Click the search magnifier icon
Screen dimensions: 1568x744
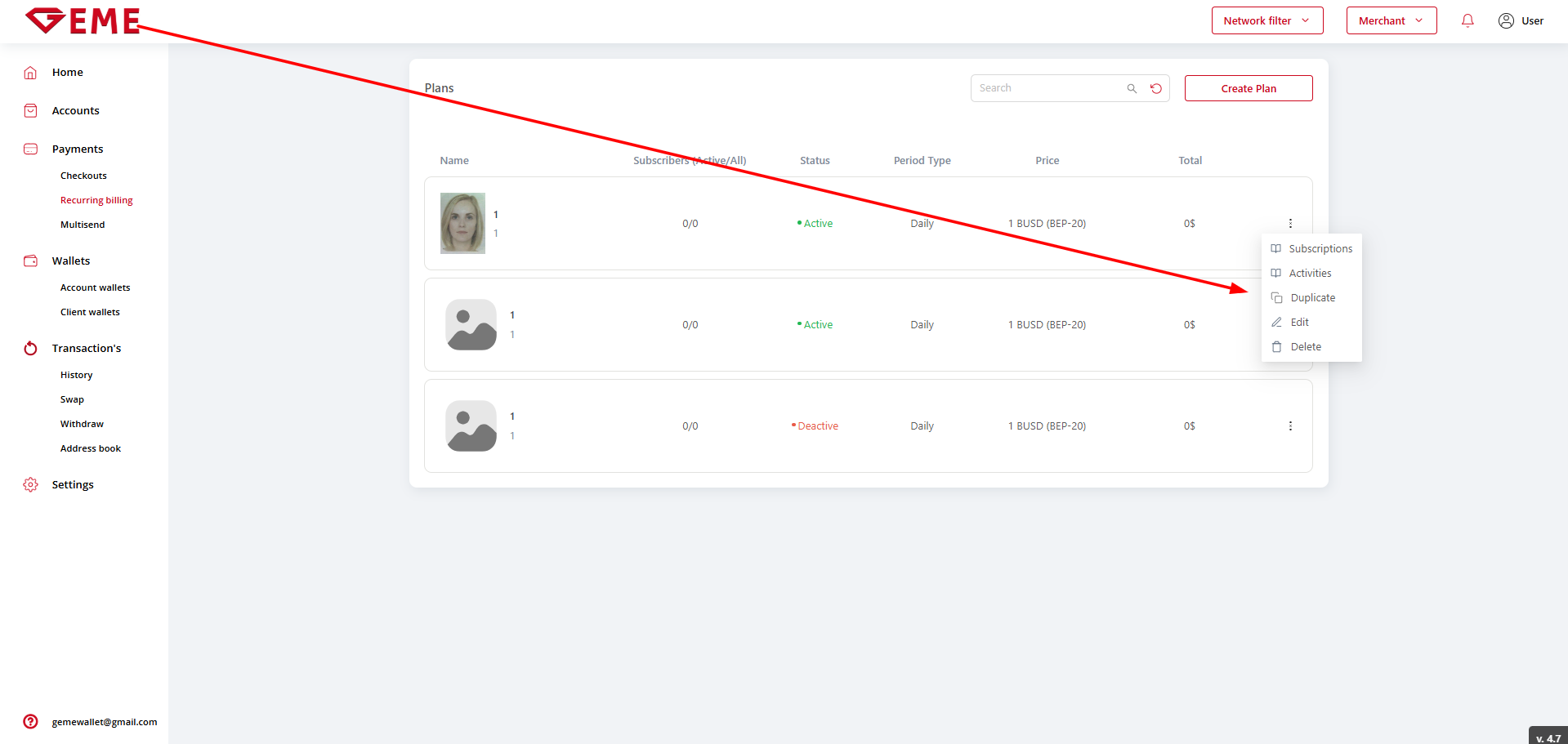[1132, 88]
